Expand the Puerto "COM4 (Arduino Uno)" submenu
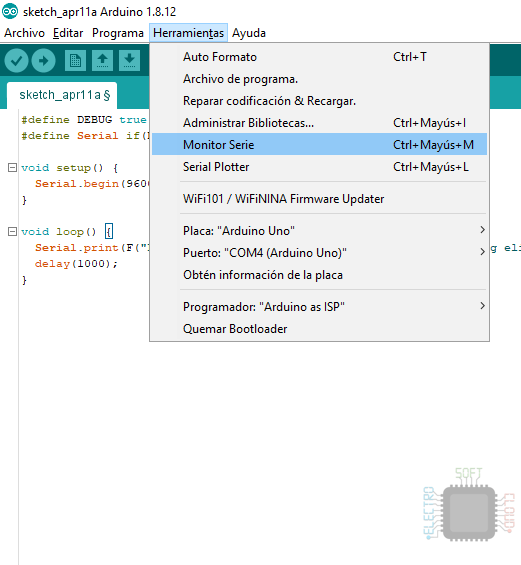The height and width of the screenshot is (565, 521). [x=319, y=253]
